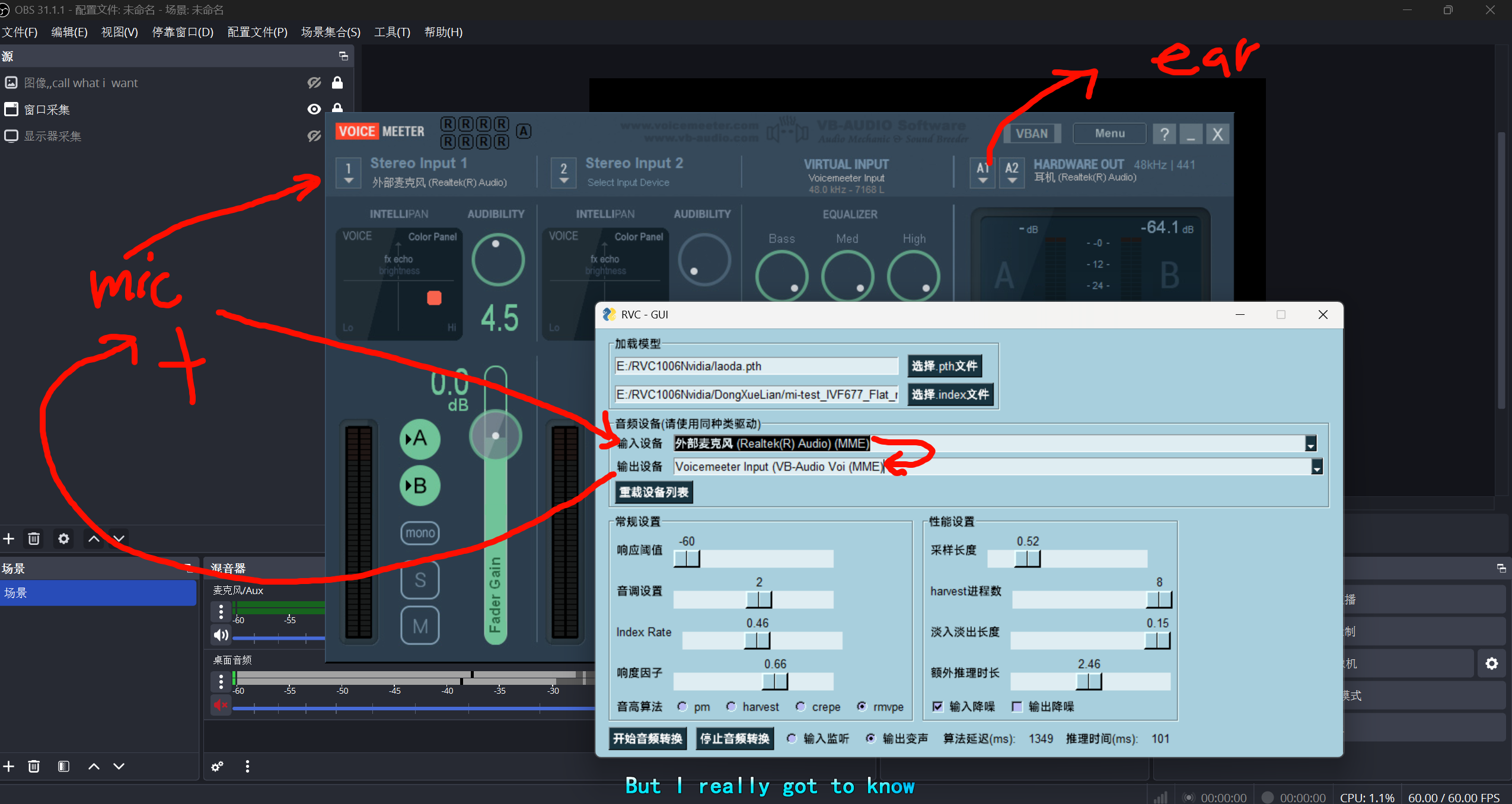Toggle bus A routing on Stereo Input 1
The image size is (1512, 804).
coord(420,439)
